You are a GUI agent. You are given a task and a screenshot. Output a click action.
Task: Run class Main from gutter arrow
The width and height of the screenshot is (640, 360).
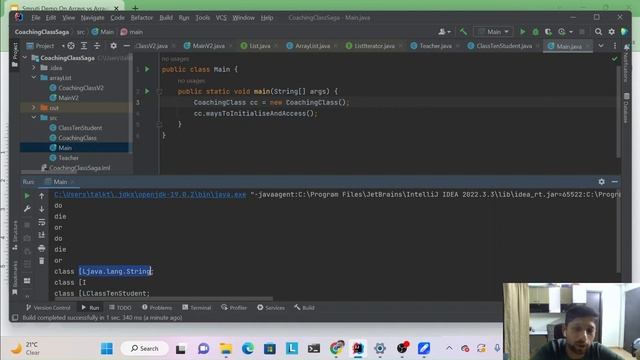point(147,69)
